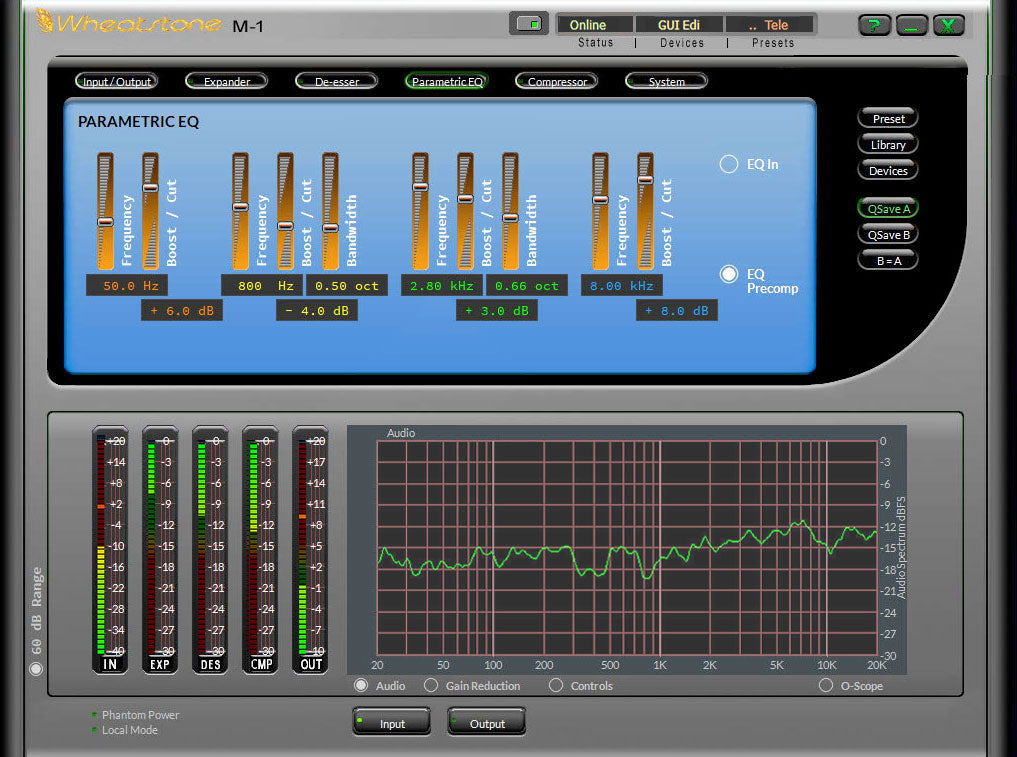Click the + 6.0 dB gain value field
Image resolution: width=1017 pixels, height=757 pixels.
182,311
